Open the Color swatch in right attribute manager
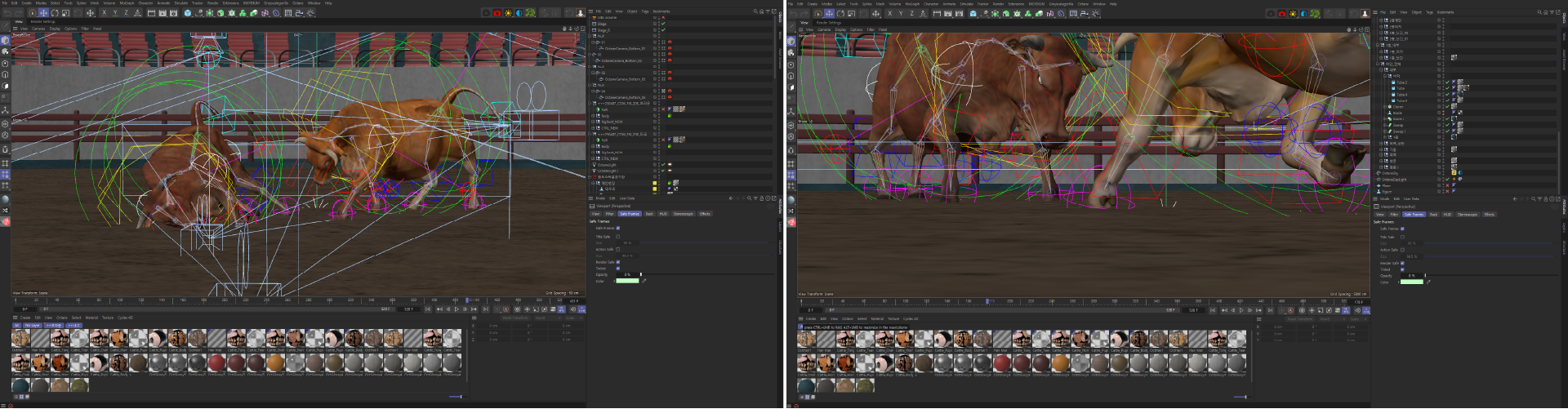The height and width of the screenshot is (409, 1568). [1411, 282]
